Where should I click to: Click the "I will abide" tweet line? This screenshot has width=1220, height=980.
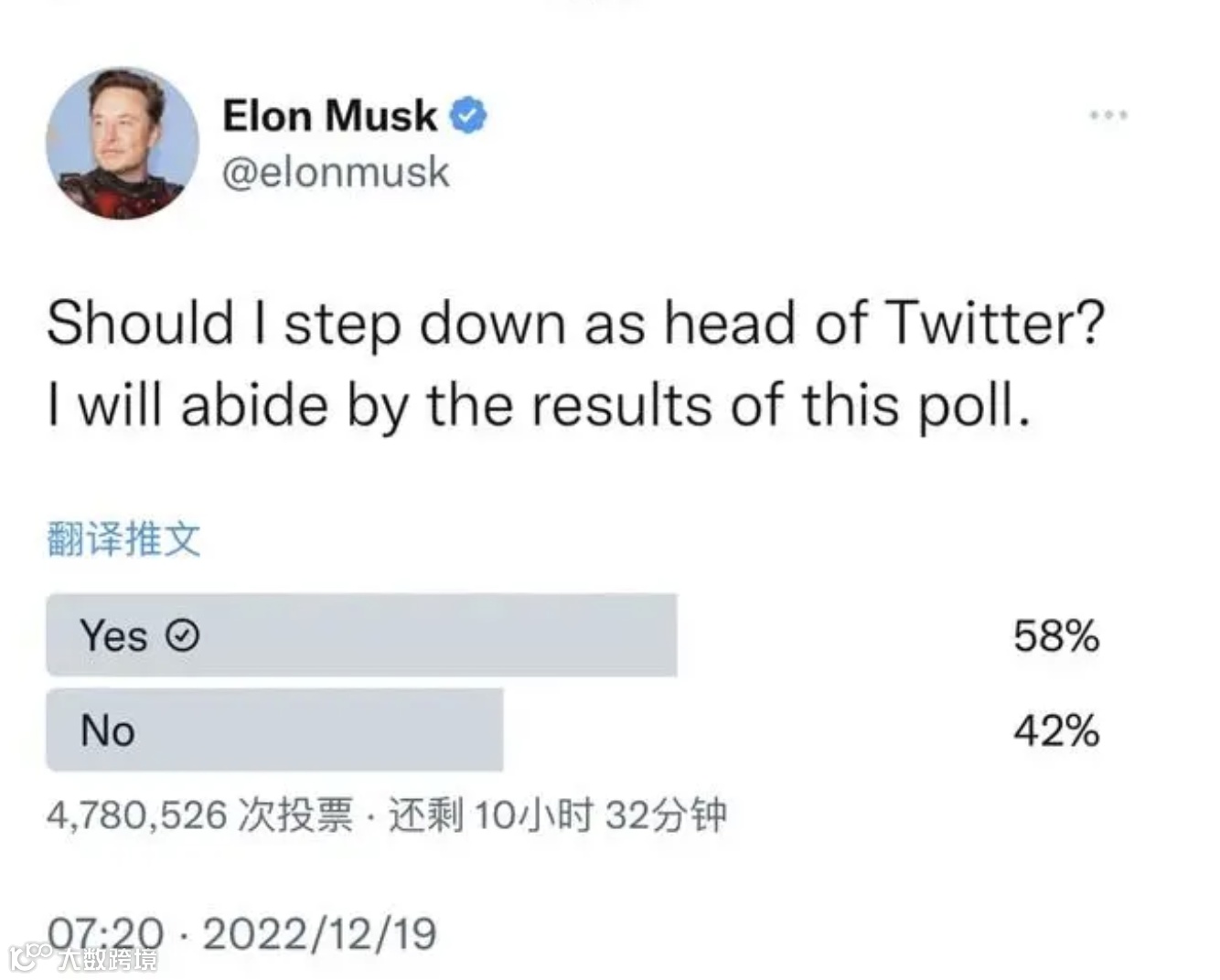[540, 405]
